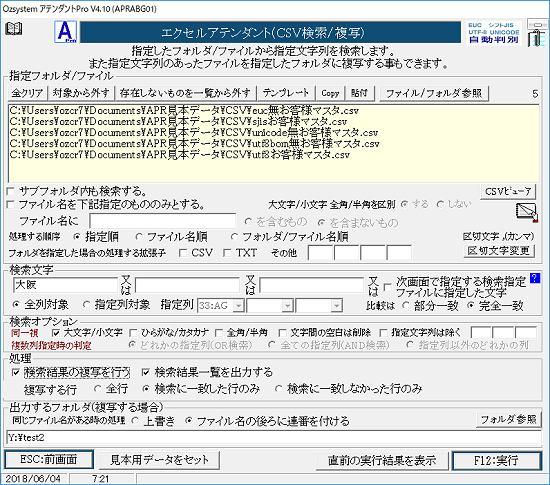
Task: Click the 区切文字変更 button
Action: (499, 251)
